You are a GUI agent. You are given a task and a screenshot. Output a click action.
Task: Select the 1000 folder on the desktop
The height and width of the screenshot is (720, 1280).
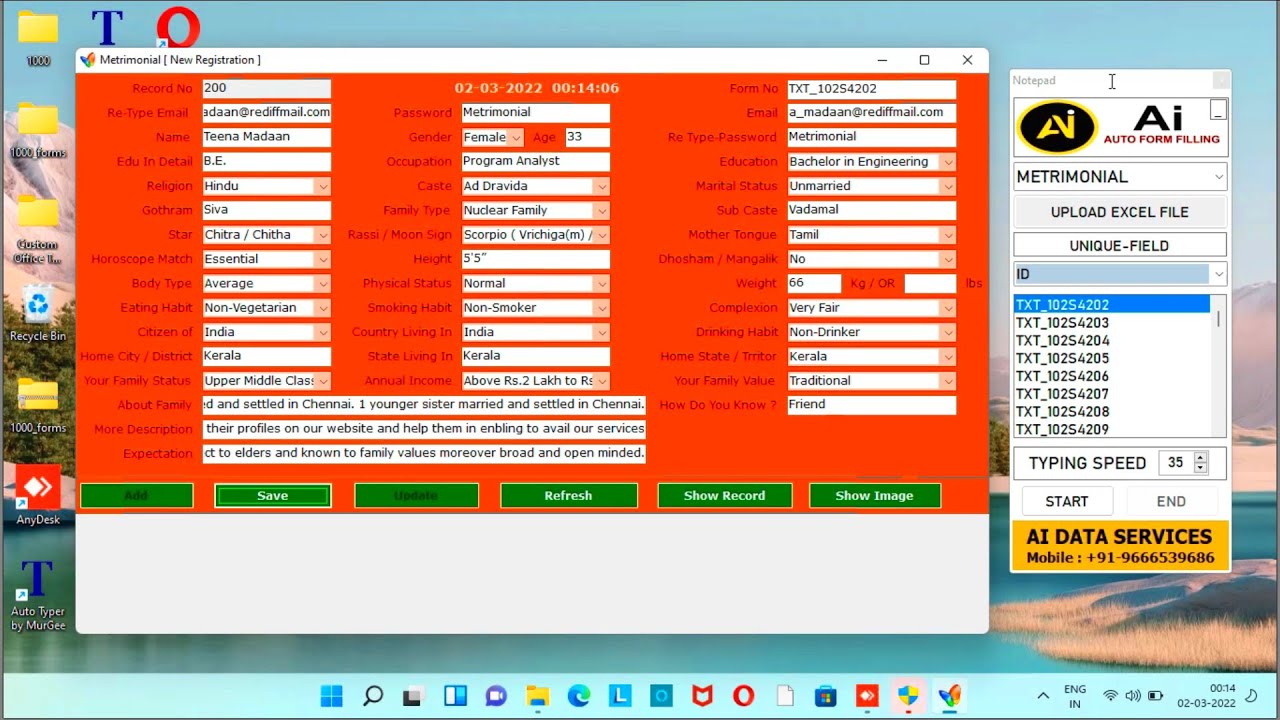click(x=38, y=38)
